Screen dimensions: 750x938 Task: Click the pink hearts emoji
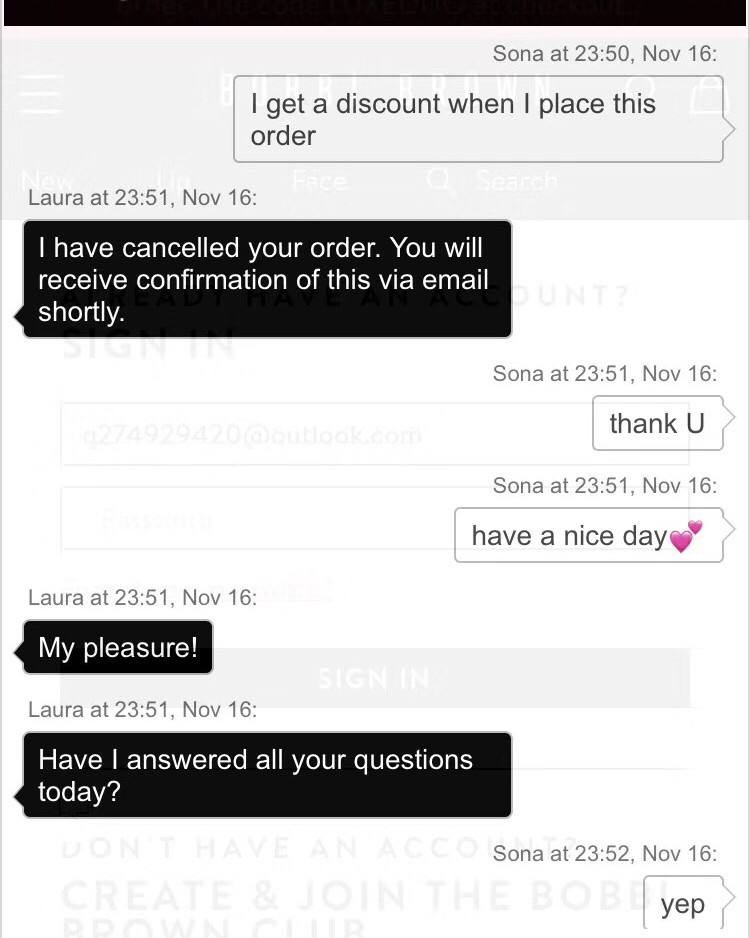686,537
